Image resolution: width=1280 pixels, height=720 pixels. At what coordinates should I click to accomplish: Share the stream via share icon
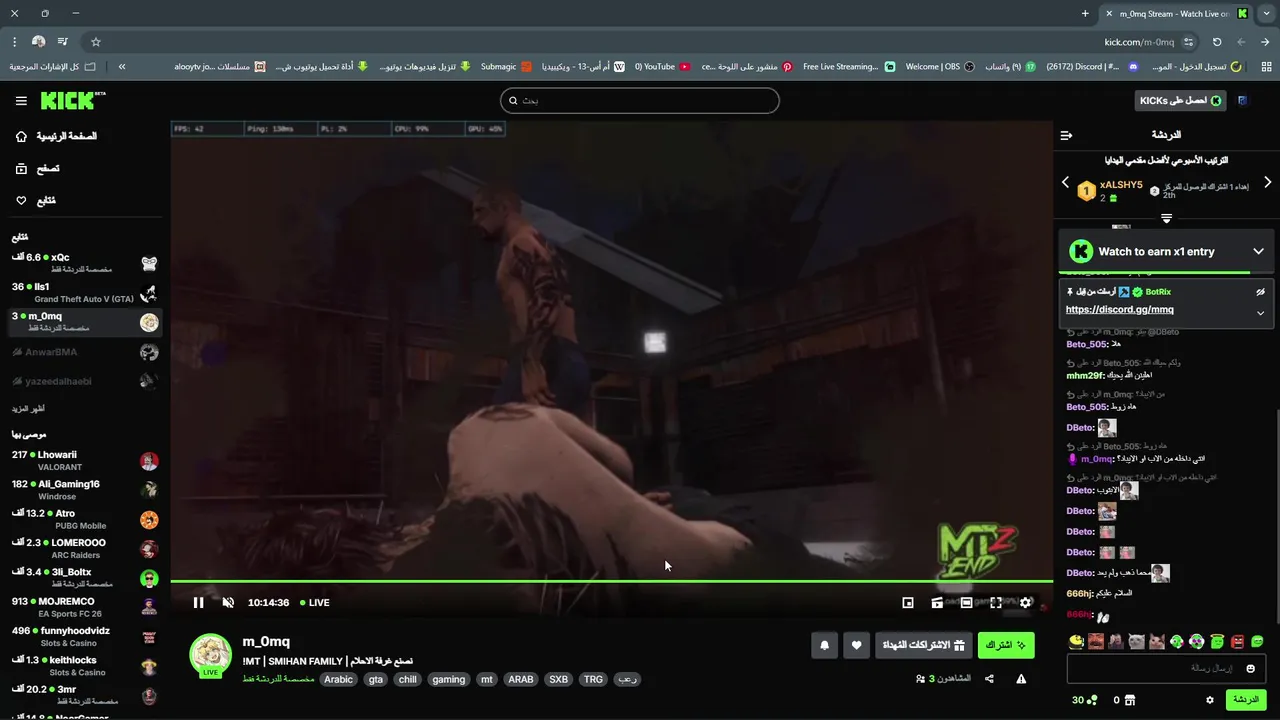pyautogui.click(x=989, y=679)
